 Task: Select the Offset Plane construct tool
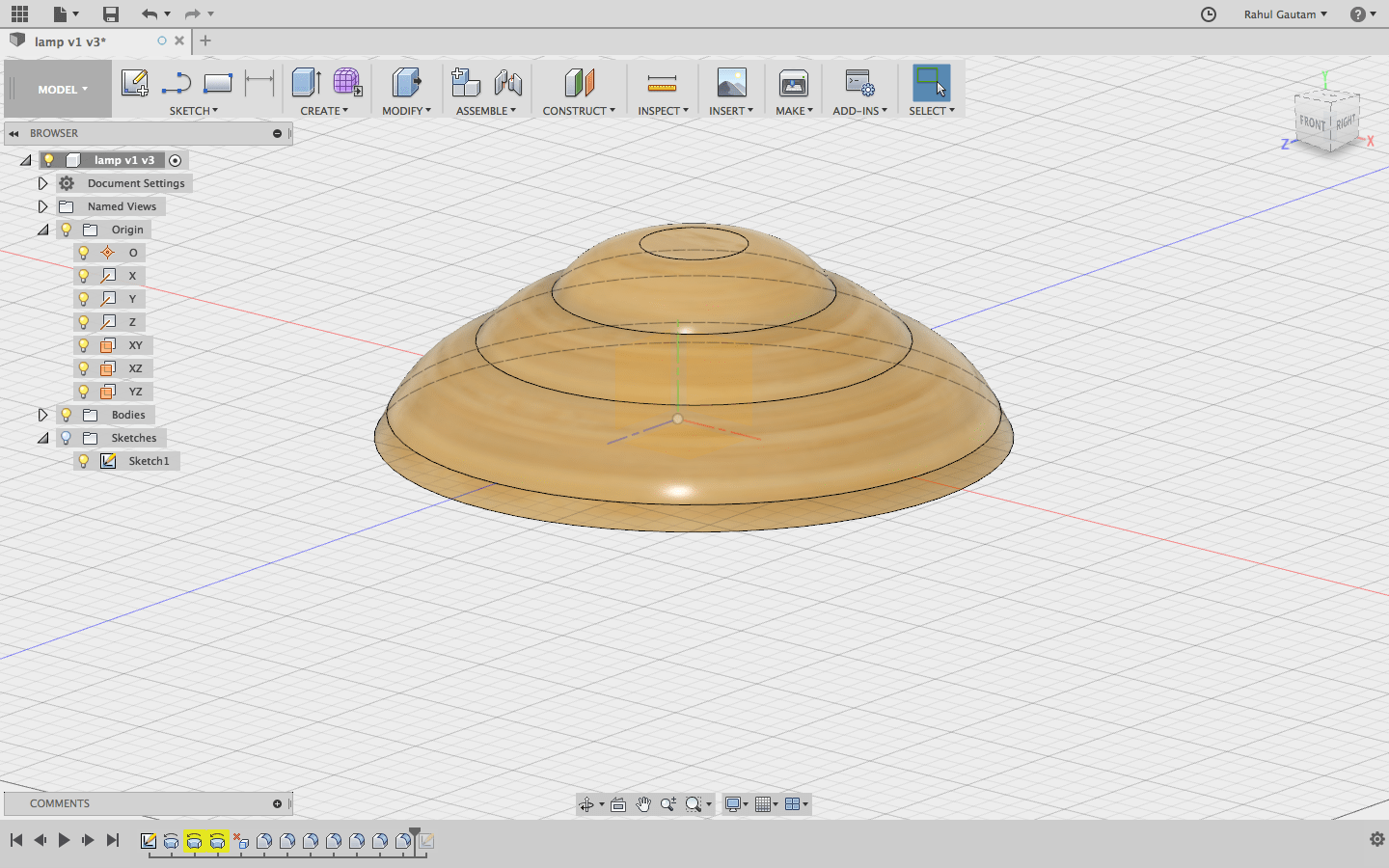[579, 83]
